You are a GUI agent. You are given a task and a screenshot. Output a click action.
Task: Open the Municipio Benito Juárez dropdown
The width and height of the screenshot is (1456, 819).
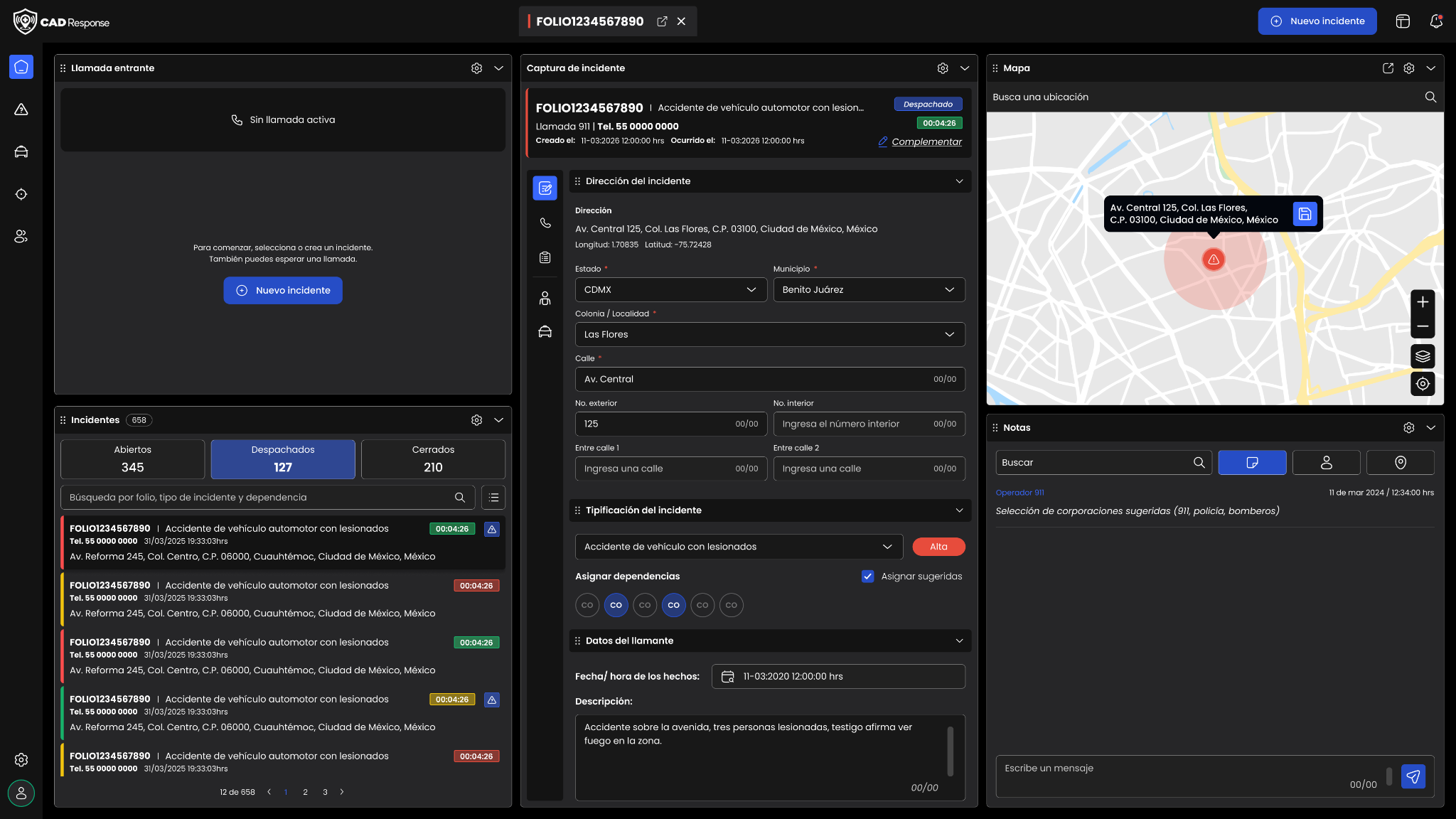tap(869, 289)
